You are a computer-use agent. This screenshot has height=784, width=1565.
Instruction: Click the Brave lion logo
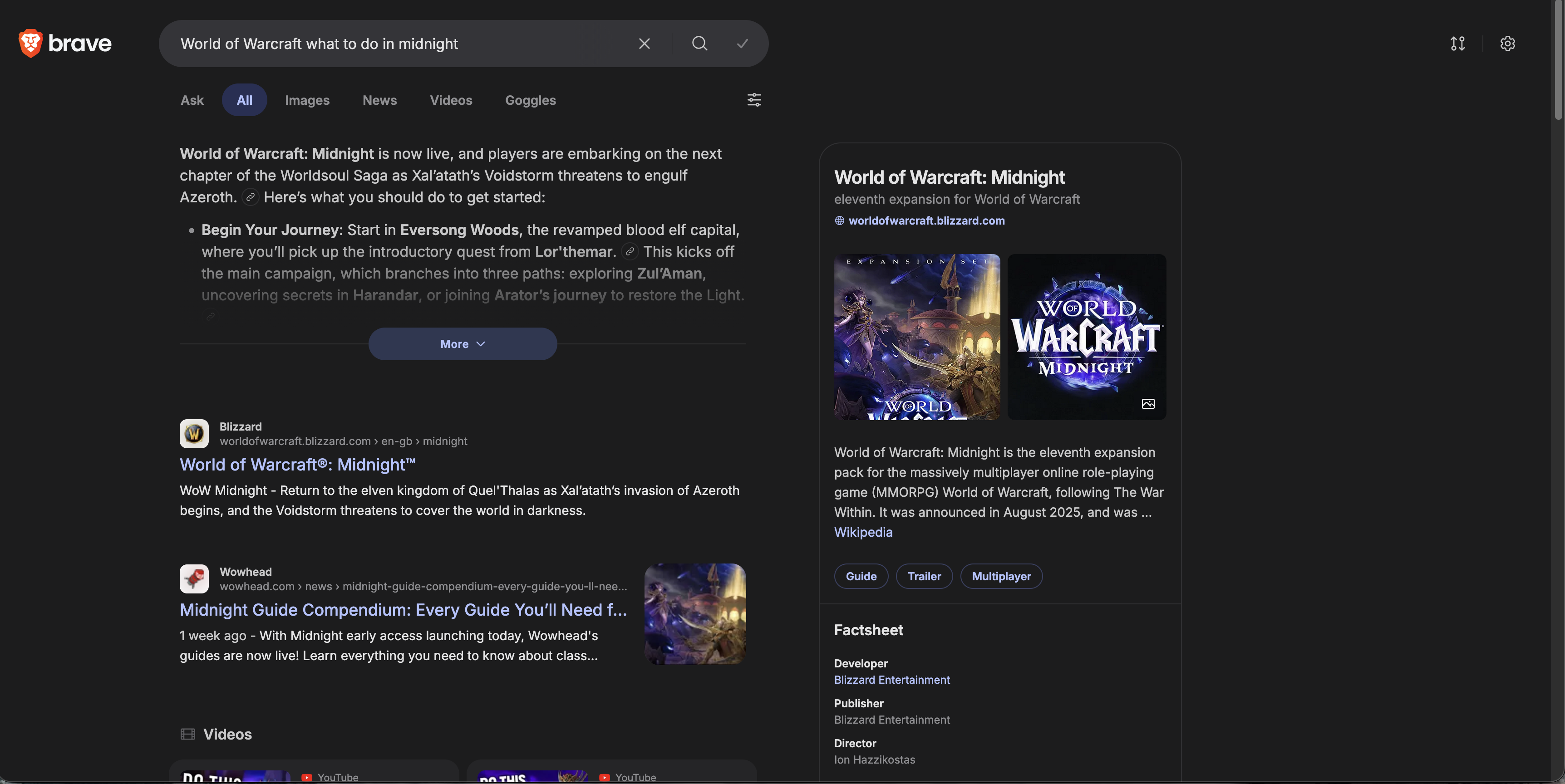point(30,43)
